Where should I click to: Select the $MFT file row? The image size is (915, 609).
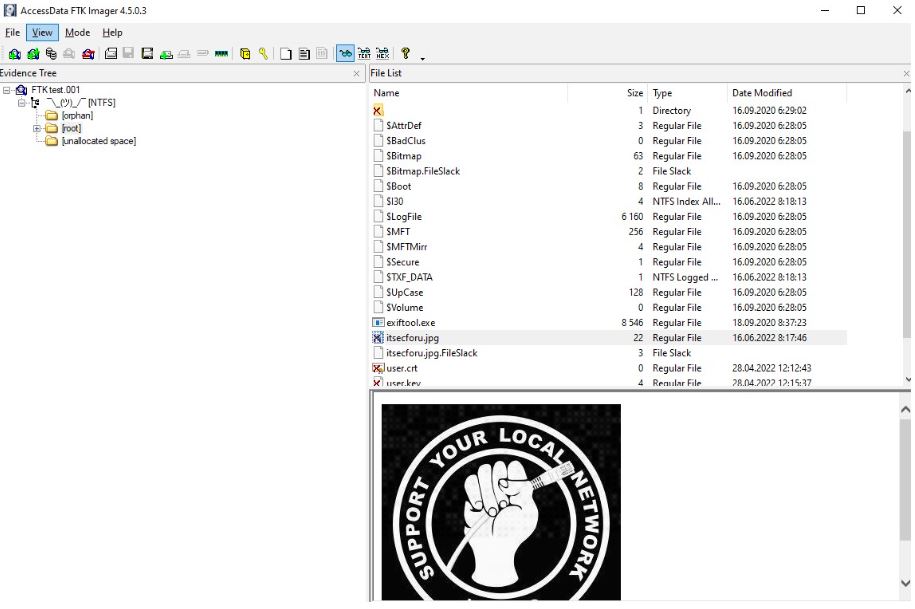[x=609, y=232]
